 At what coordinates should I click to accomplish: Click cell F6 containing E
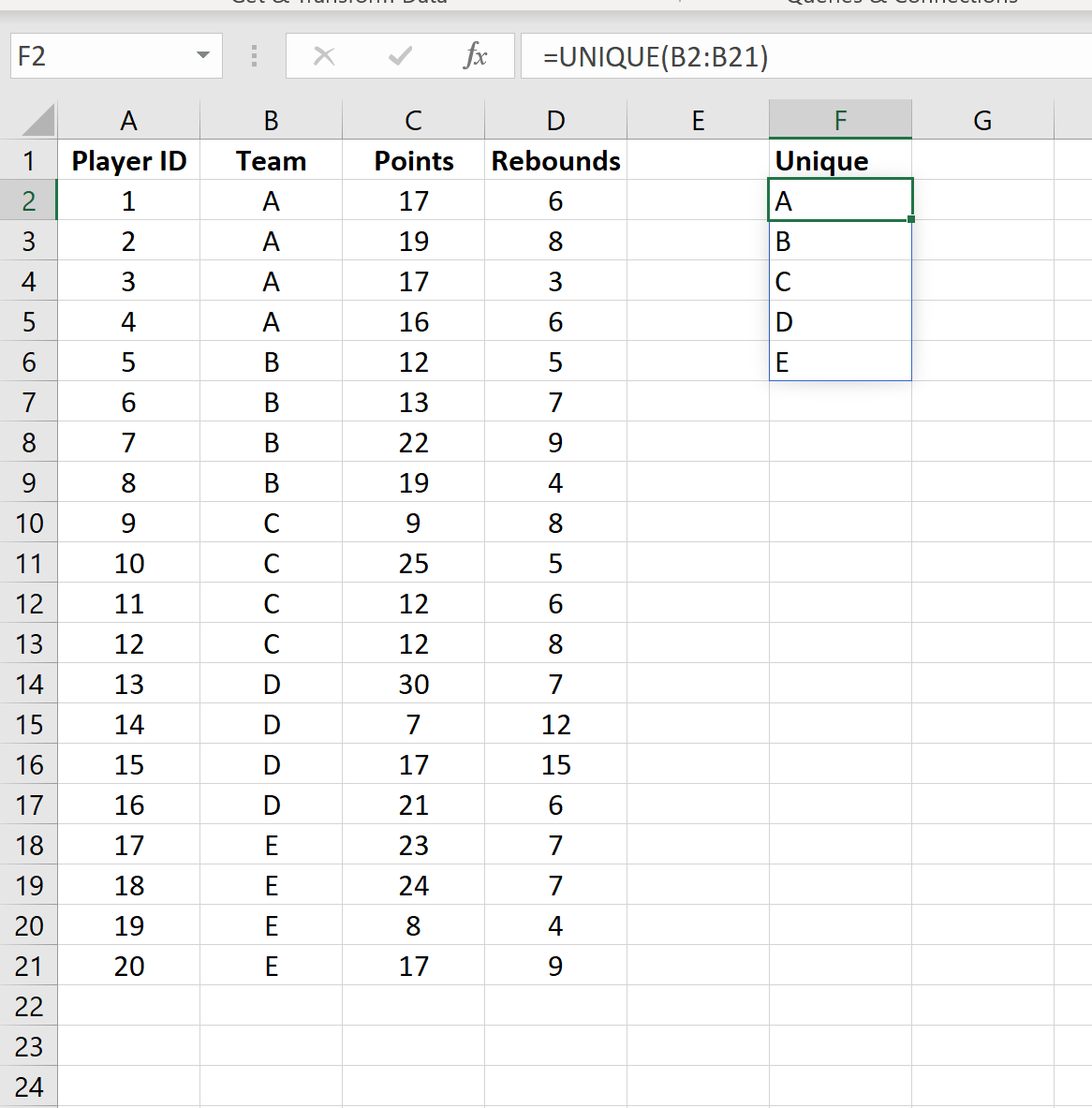(840, 362)
